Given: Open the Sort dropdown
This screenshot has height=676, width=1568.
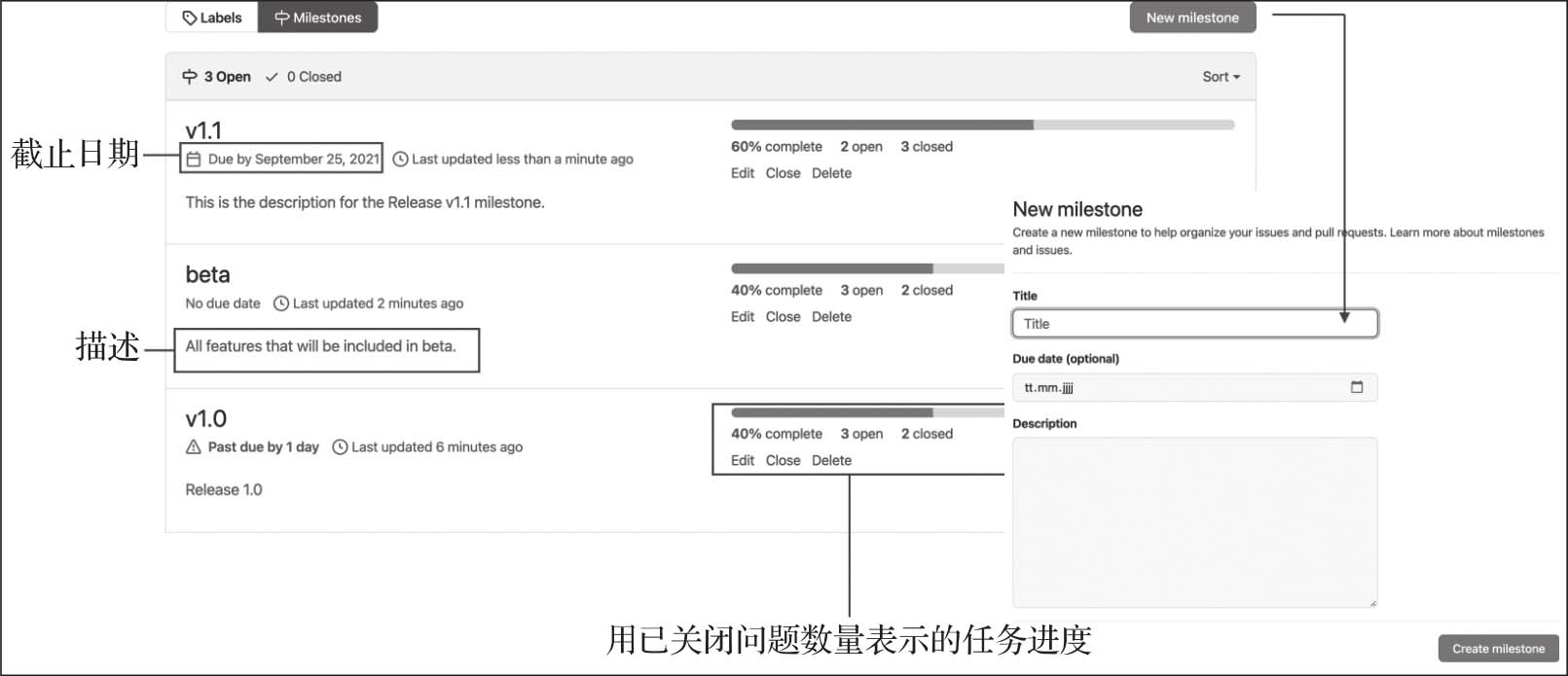Looking at the screenshot, I should pyautogui.click(x=1221, y=77).
